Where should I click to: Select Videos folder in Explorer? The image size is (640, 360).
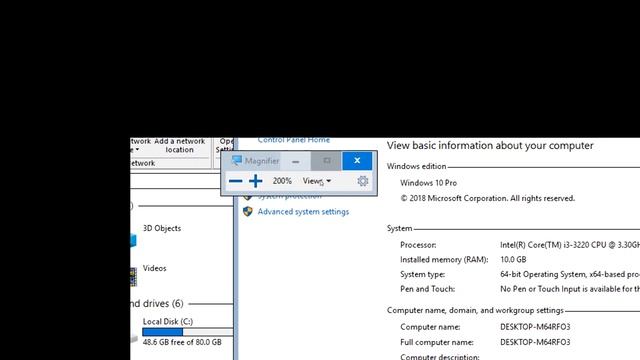tap(155, 268)
